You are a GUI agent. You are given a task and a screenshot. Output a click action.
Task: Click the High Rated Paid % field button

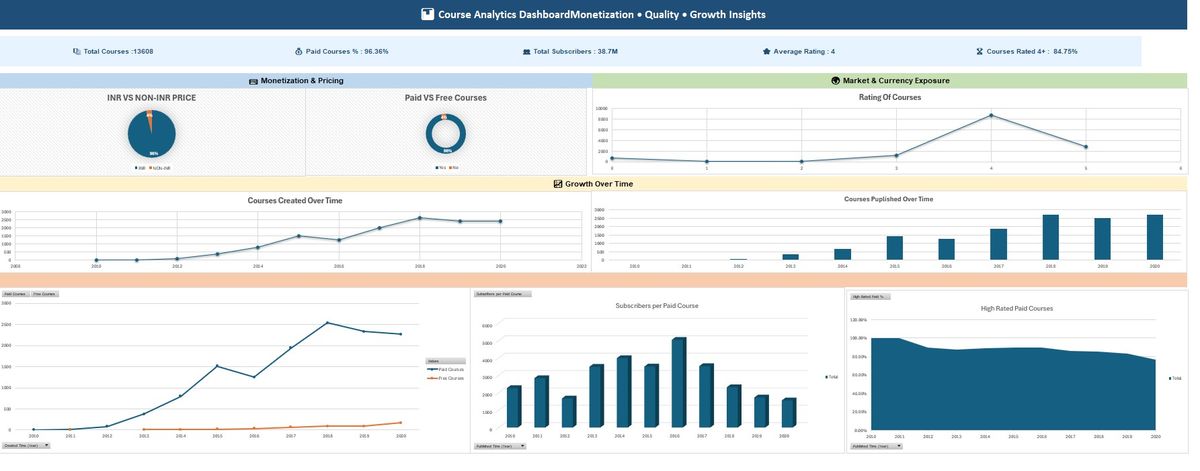tap(870, 297)
